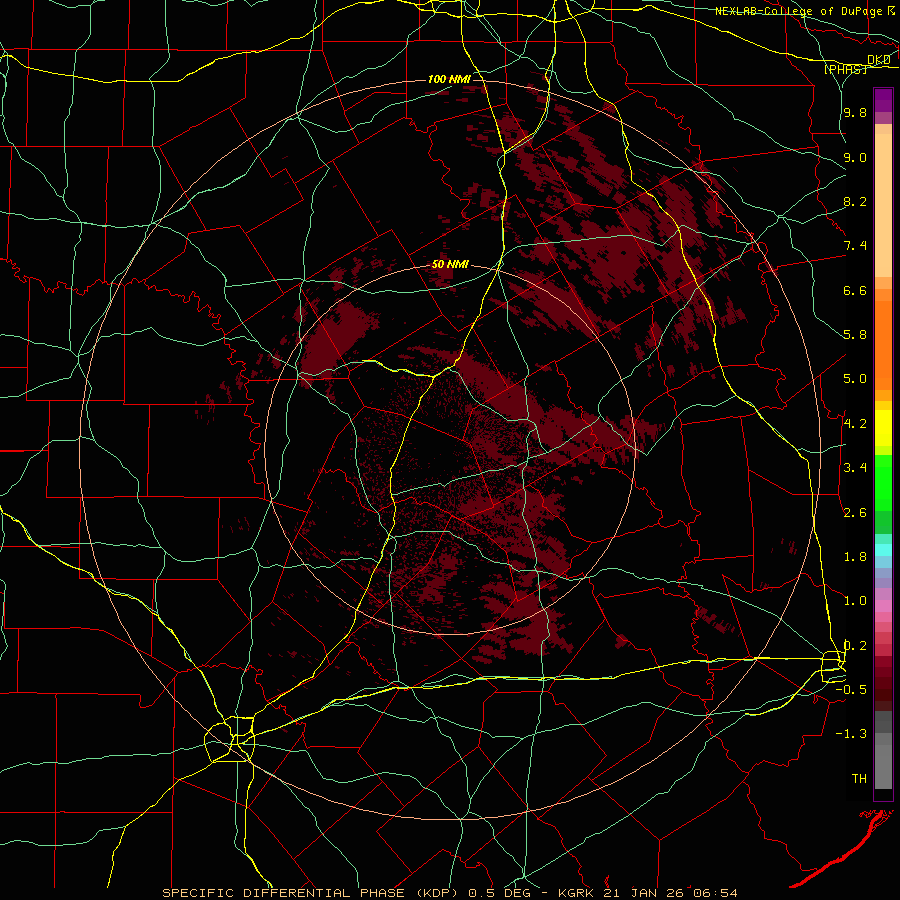Select the 3.4 value on the scale
The height and width of the screenshot is (900, 900).
point(855,468)
